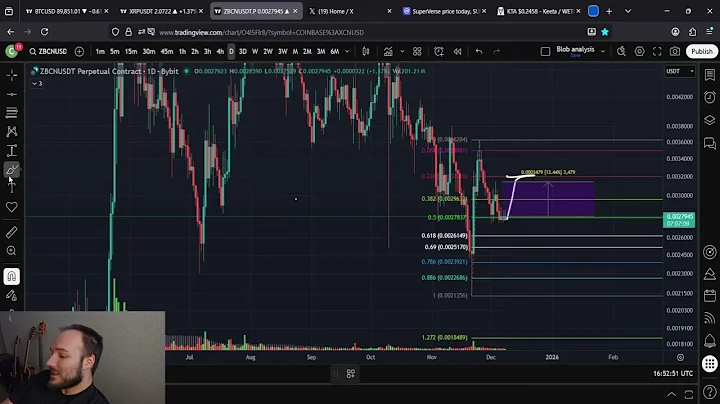This screenshot has width=720, height=404.
Task: Toggle stay in drawing mode pencil-lock
Action: point(12,295)
